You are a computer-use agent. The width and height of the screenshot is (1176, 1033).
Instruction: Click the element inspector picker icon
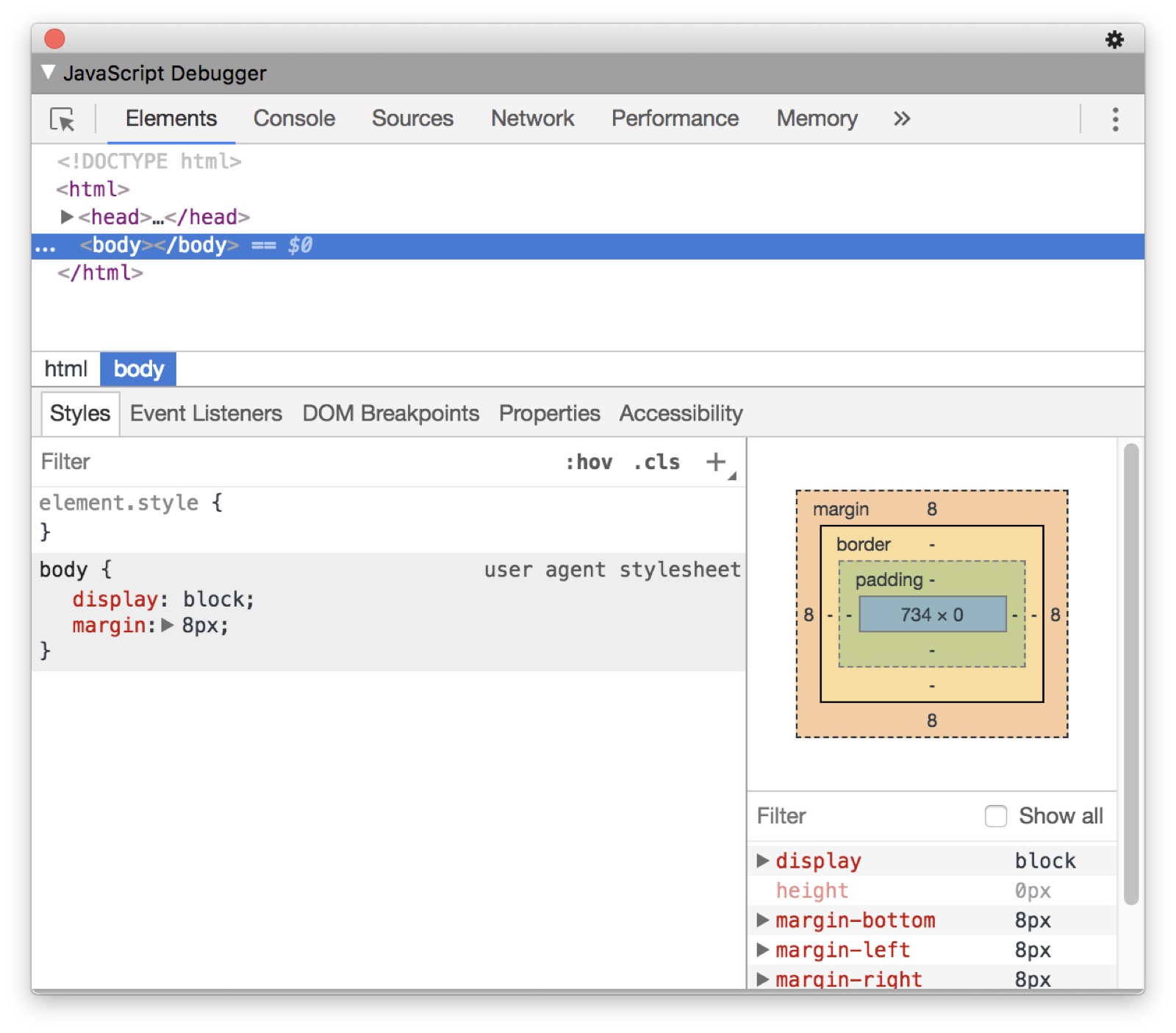[62, 119]
